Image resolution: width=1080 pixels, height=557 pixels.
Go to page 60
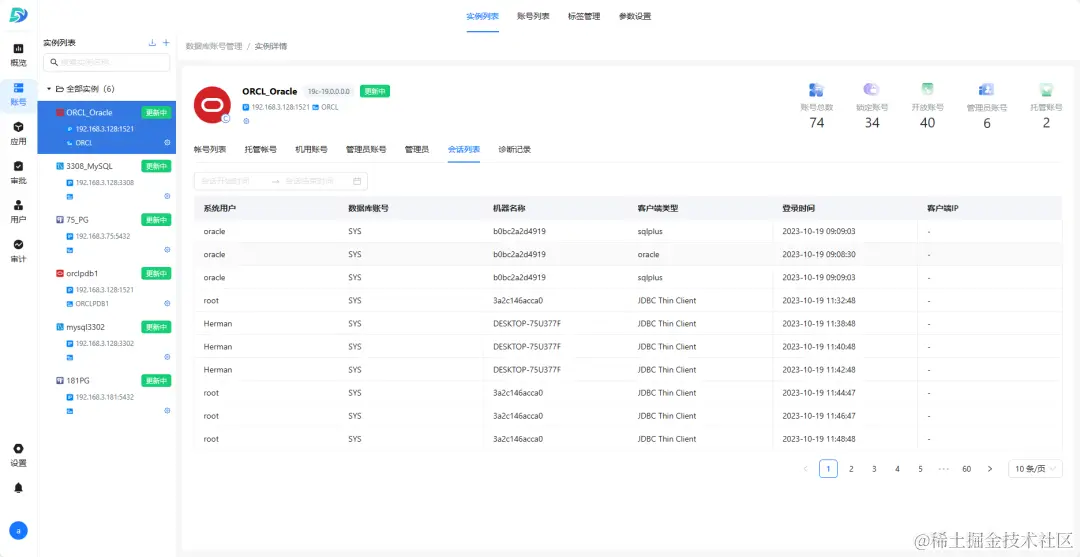966,469
